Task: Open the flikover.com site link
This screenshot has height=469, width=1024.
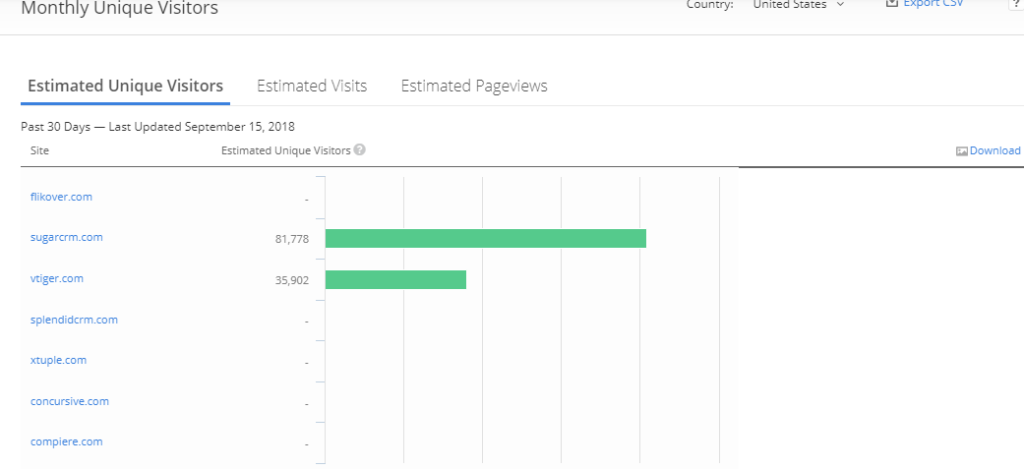Action: [62, 197]
